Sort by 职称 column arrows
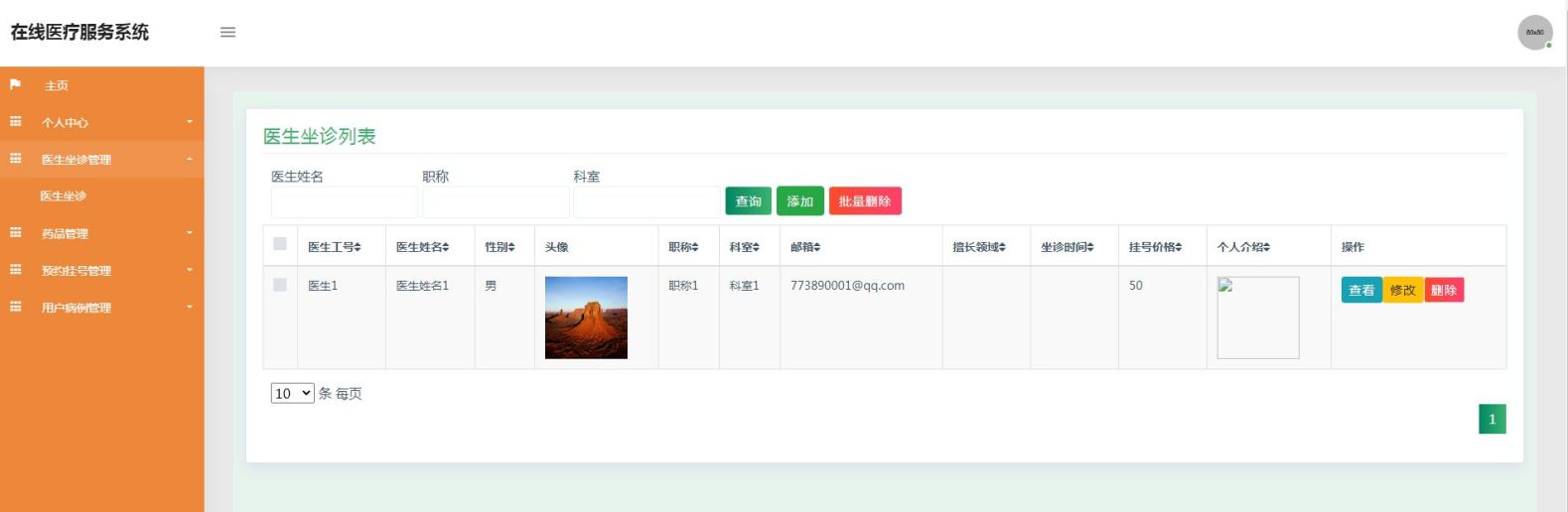1568x512 pixels. coord(695,247)
